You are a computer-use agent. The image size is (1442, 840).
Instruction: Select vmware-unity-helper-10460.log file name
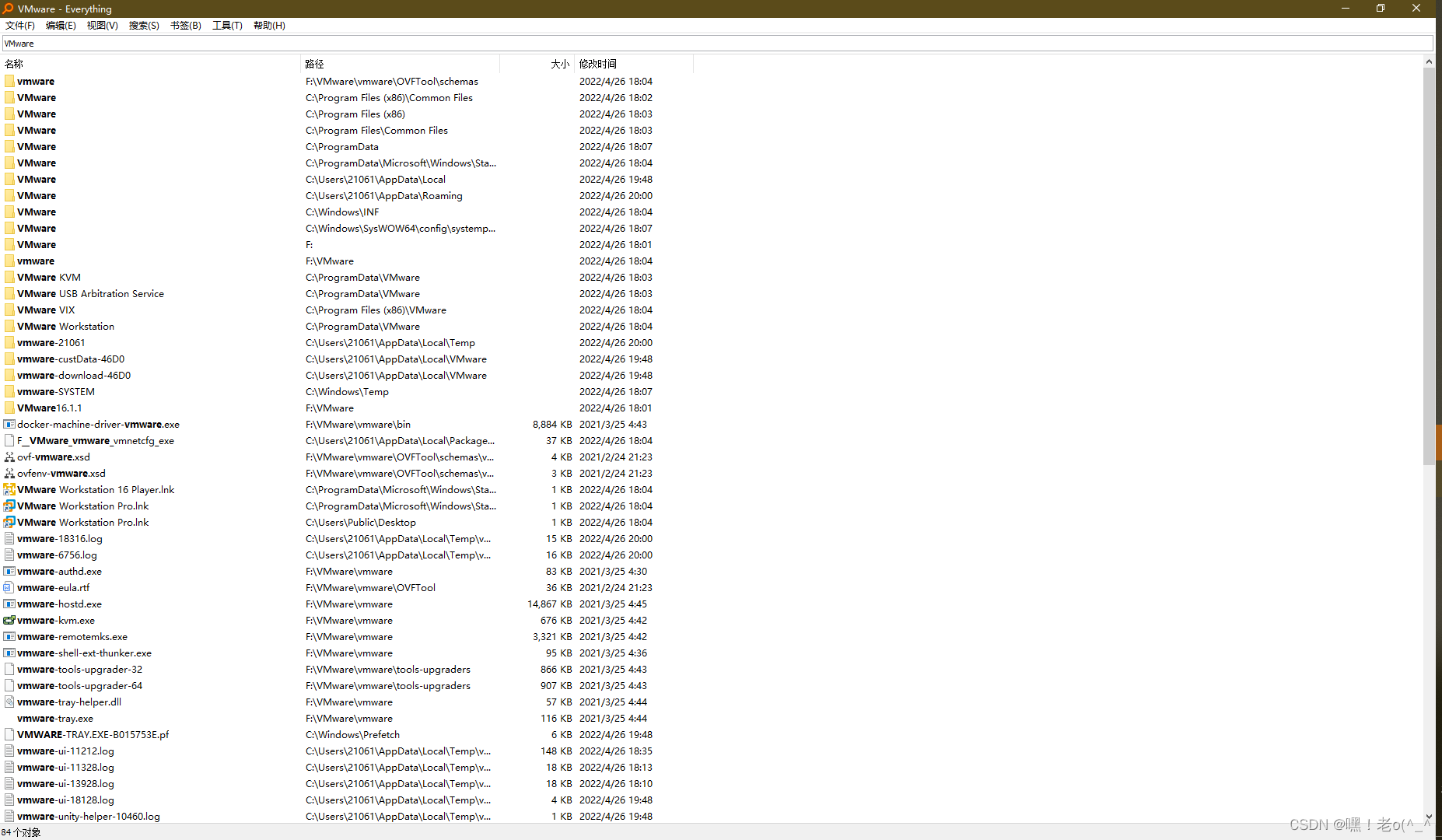(x=89, y=817)
